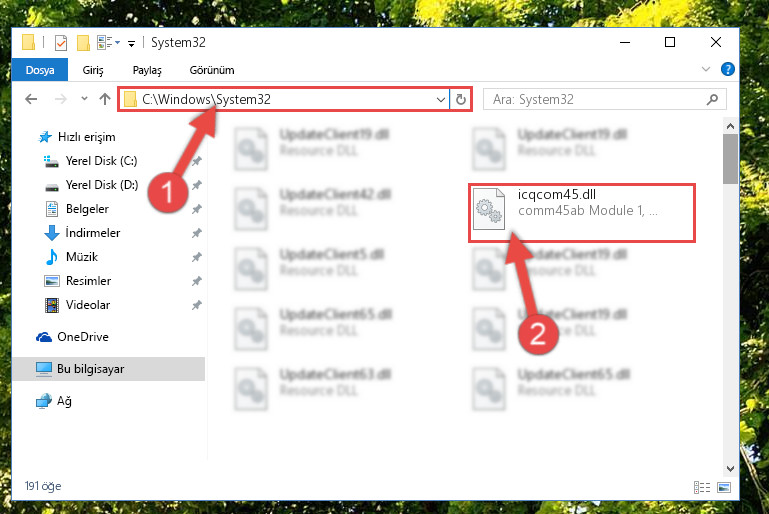
Task: Expand the address bar history dropdown
Action: tap(440, 100)
